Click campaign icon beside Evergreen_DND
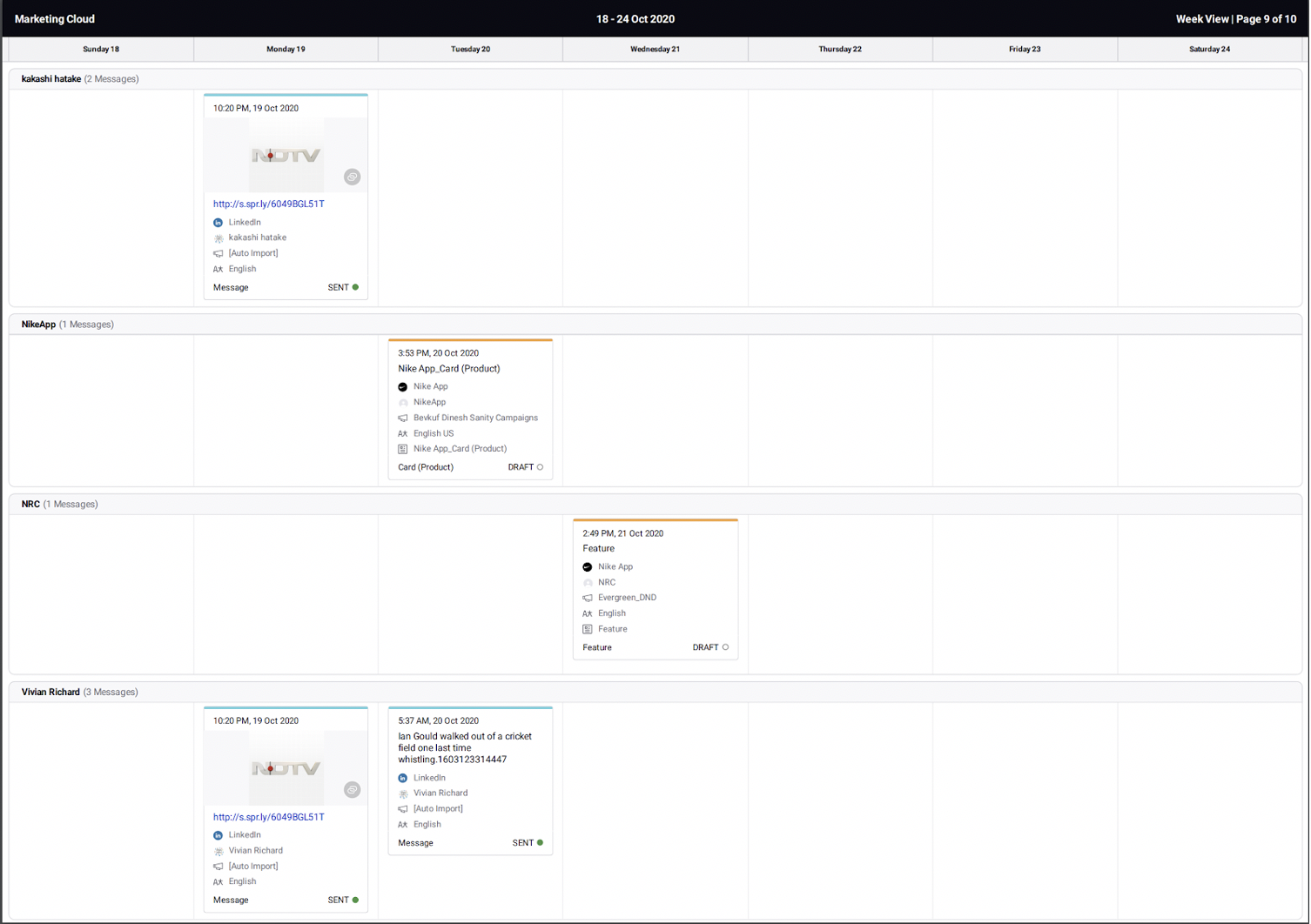Screen dimensions: 1311x924 pyautogui.click(x=588, y=599)
